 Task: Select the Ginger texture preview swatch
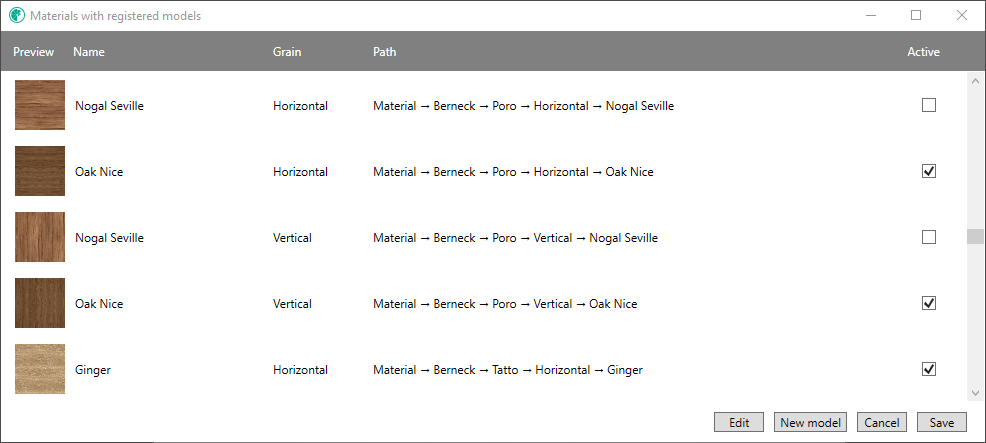coord(40,369)
